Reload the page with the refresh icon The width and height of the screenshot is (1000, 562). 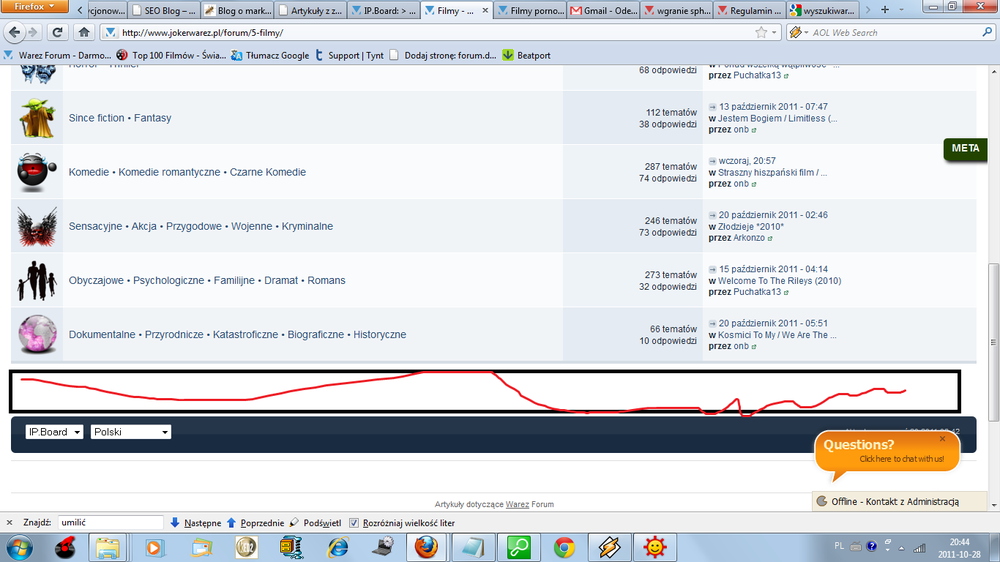coord(57,32)
